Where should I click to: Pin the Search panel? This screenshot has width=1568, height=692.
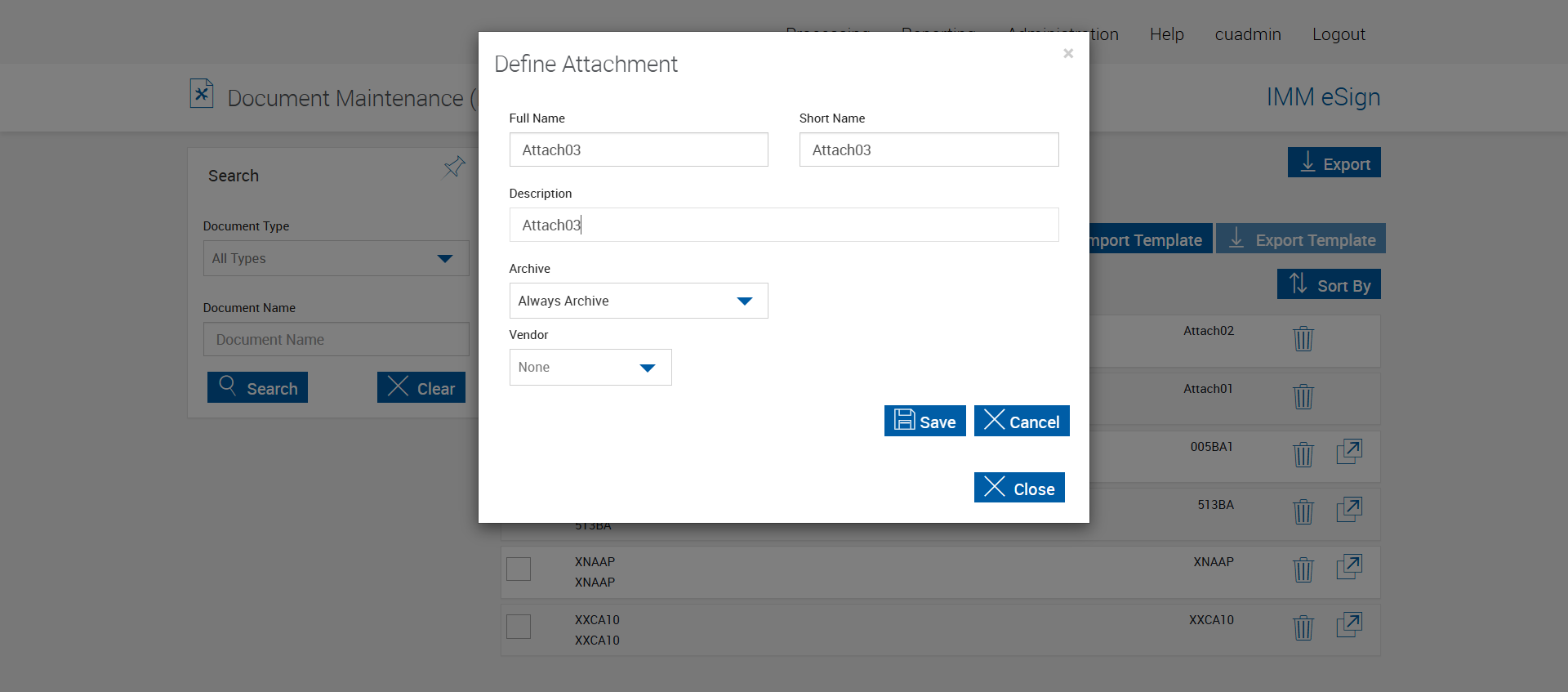[x=454, y=167]
